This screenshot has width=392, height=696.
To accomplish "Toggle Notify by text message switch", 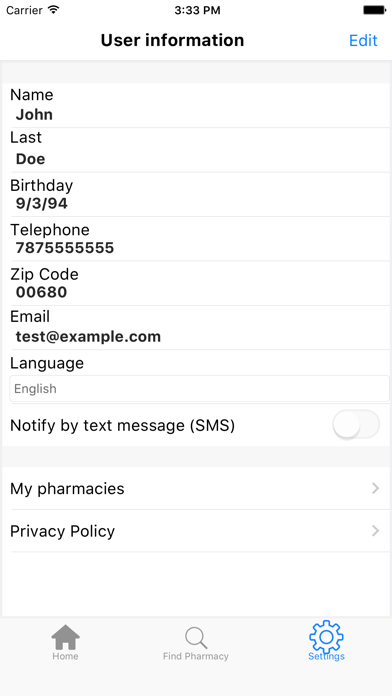I will [x=356, y=425].
